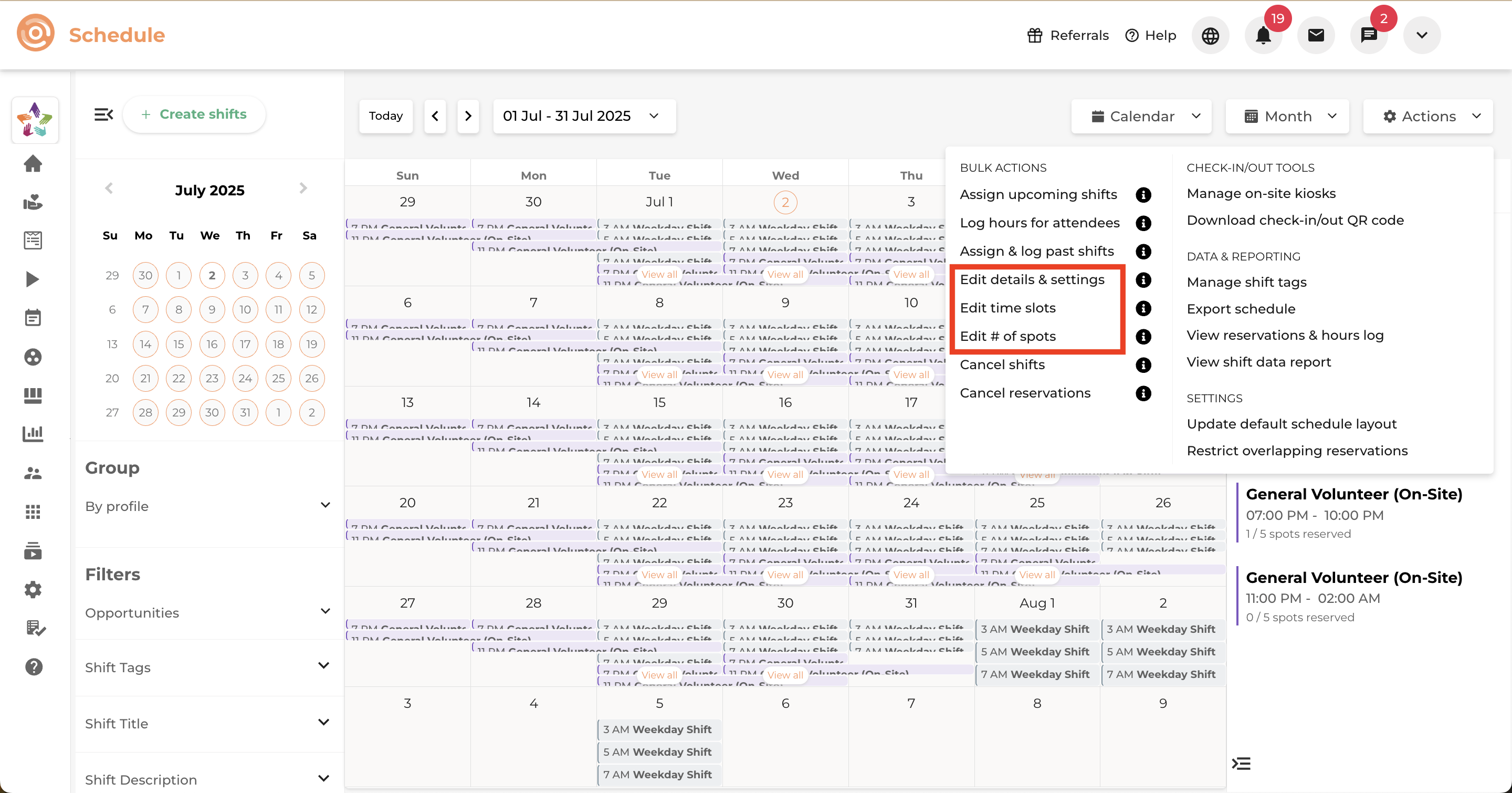Open the chat messages icon

[x=1369, y=35]
